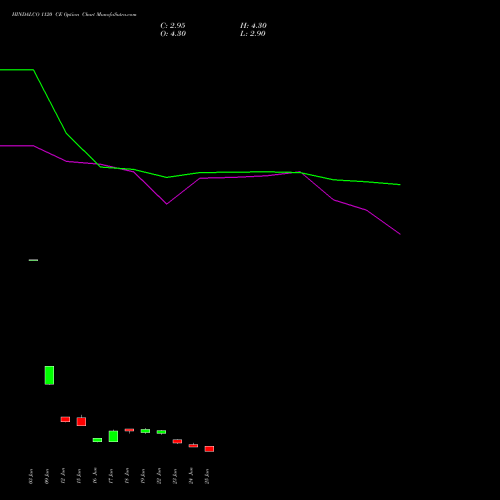Select the low value L: 2.90
Image resolution: width=500 pixels, height=500 pixels.
(253, 34)
